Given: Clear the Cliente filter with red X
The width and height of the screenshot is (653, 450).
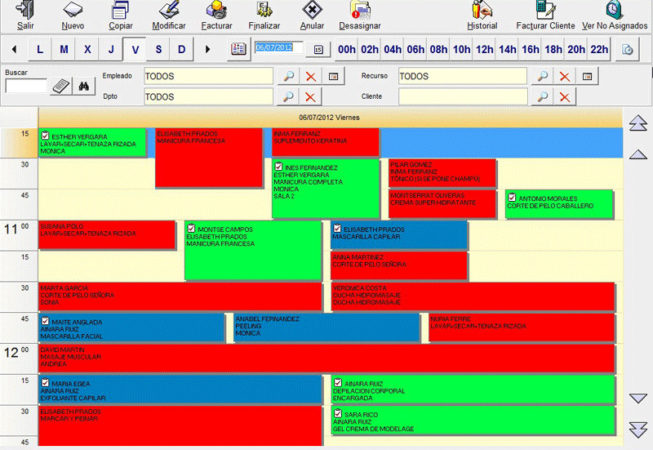Looking at the screenshot, I should (564, 97).
